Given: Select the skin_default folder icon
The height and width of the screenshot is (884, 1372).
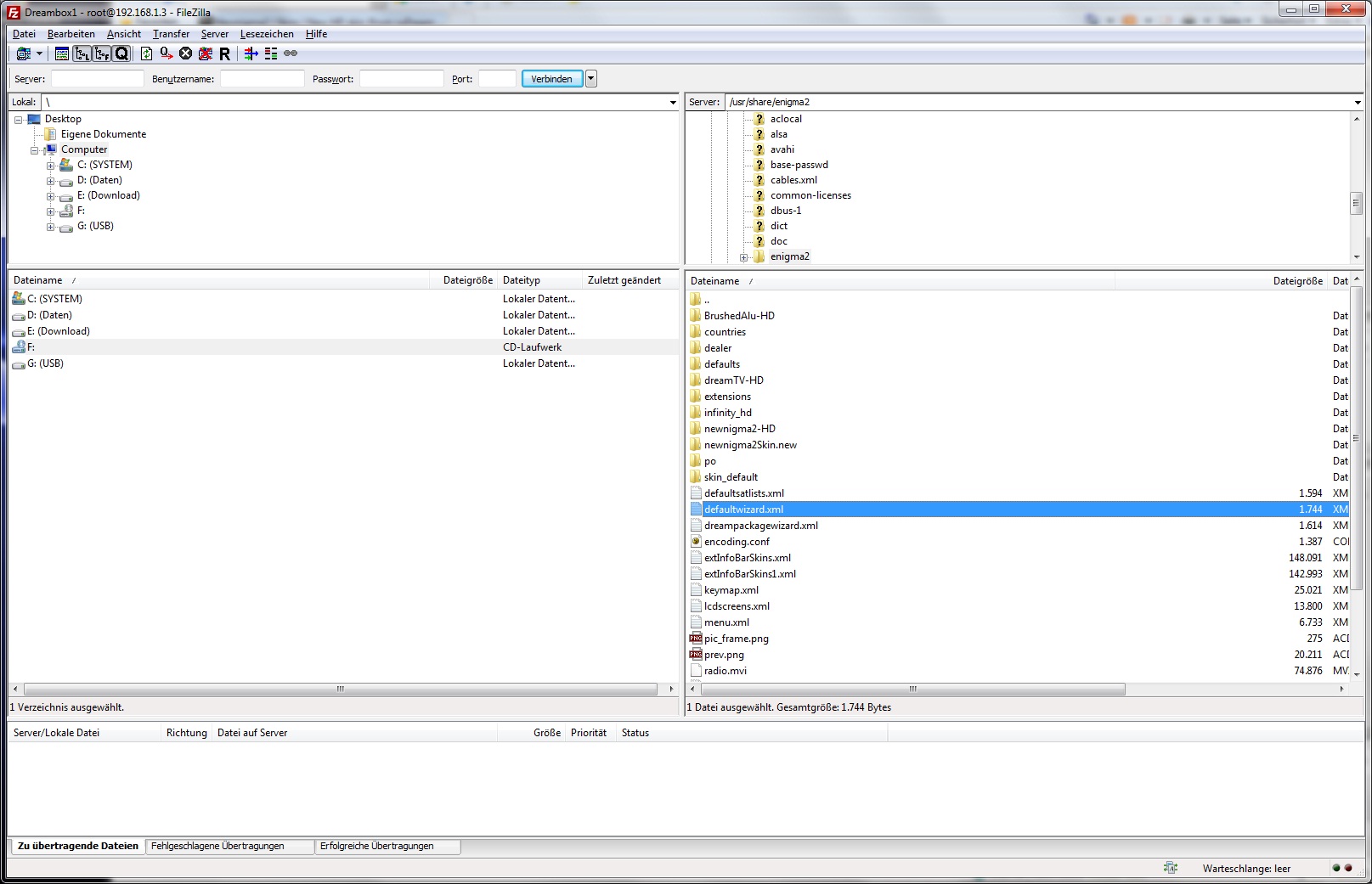Looking at the screenshot, I should tap(696, 476).
